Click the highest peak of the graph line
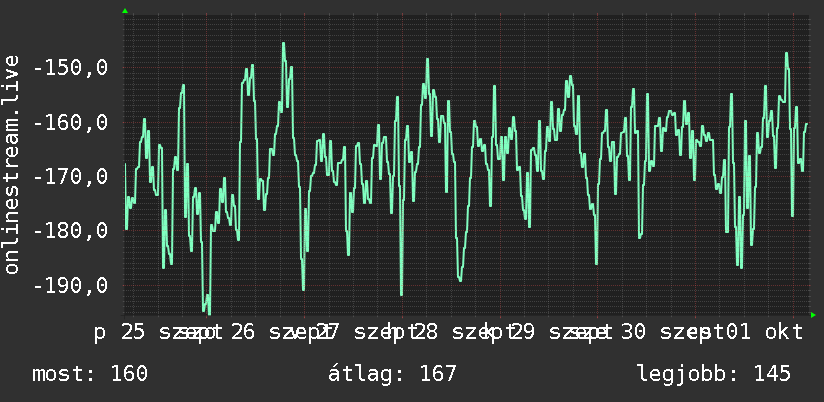Screen dimensions: 824x402 coord(283,44)
